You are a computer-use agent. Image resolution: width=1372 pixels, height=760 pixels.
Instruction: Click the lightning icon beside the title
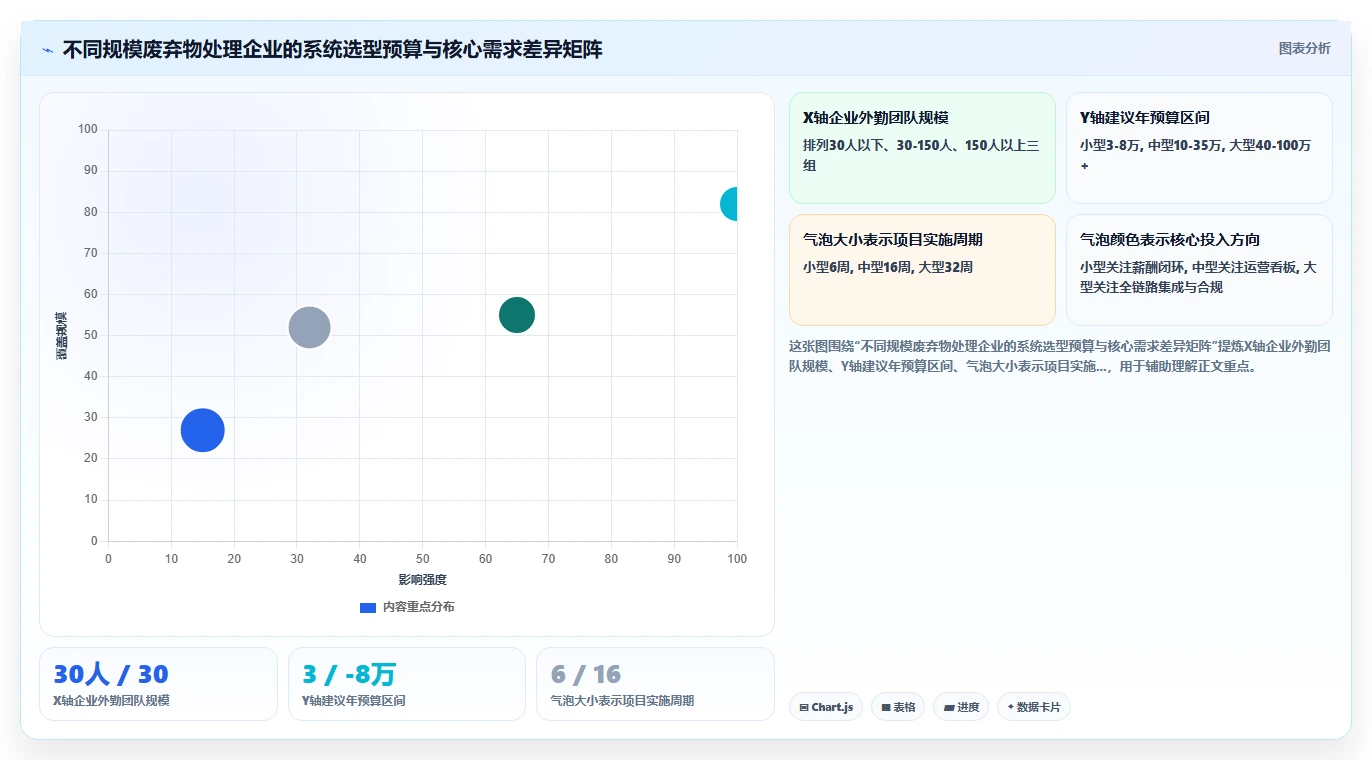point(47,50)
